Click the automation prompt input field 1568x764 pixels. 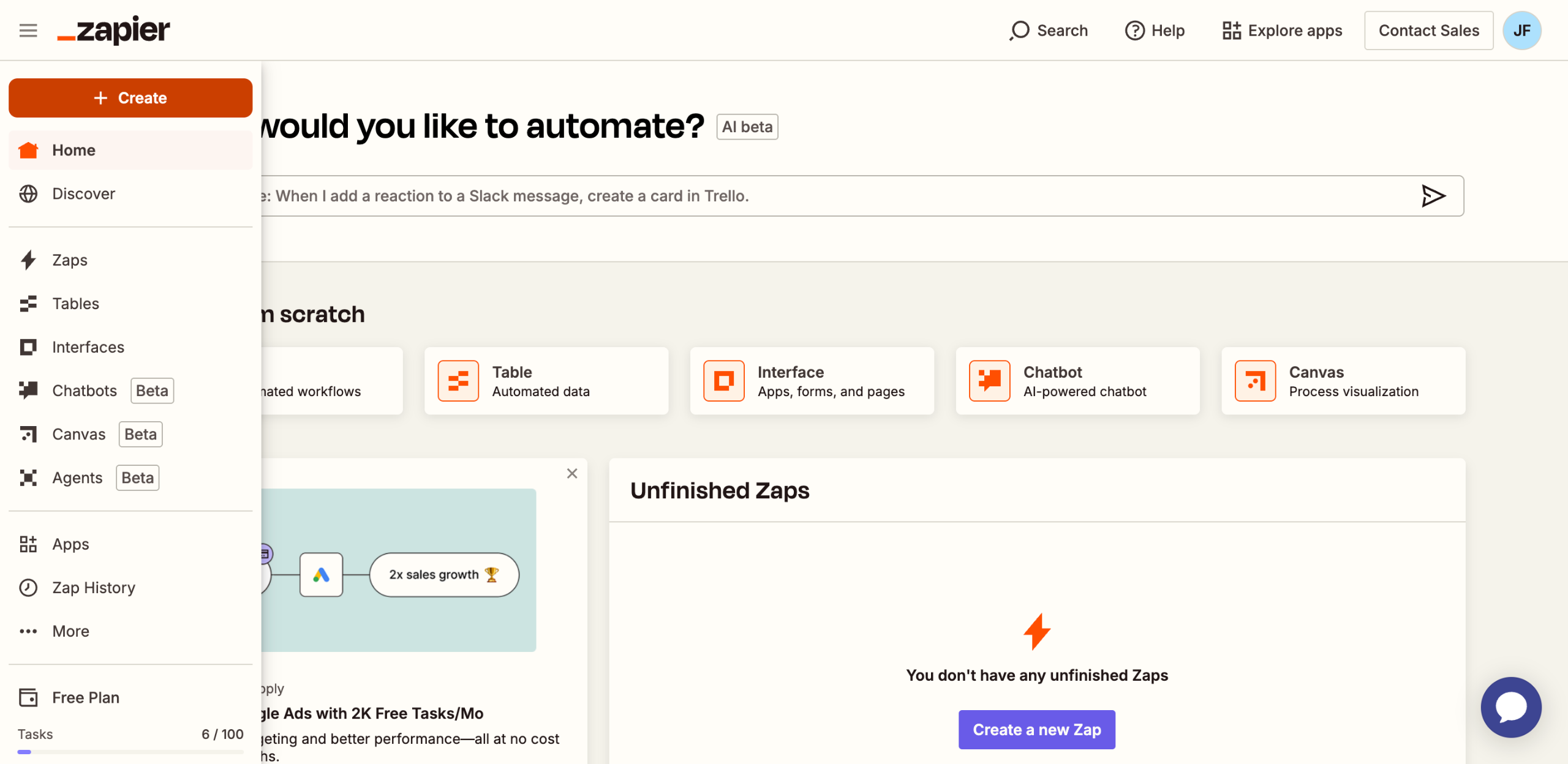click(796, 196)
